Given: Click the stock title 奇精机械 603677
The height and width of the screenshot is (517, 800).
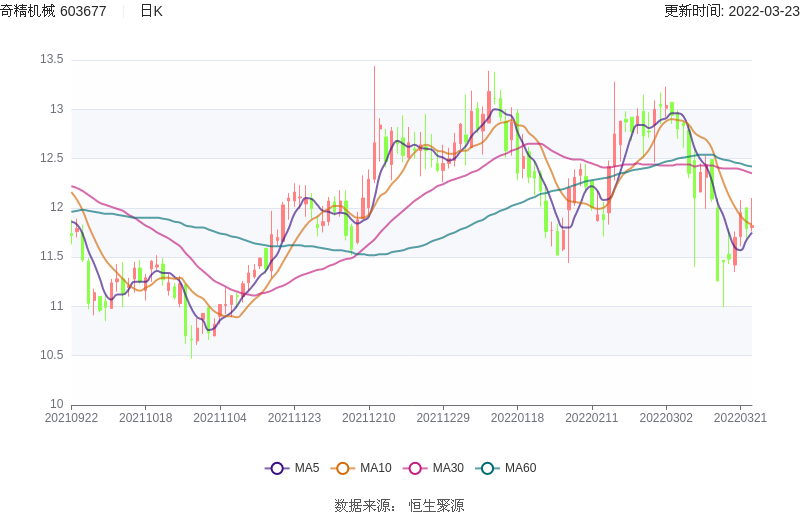Looking at the screenshot, I should click(x=53, y=11).
